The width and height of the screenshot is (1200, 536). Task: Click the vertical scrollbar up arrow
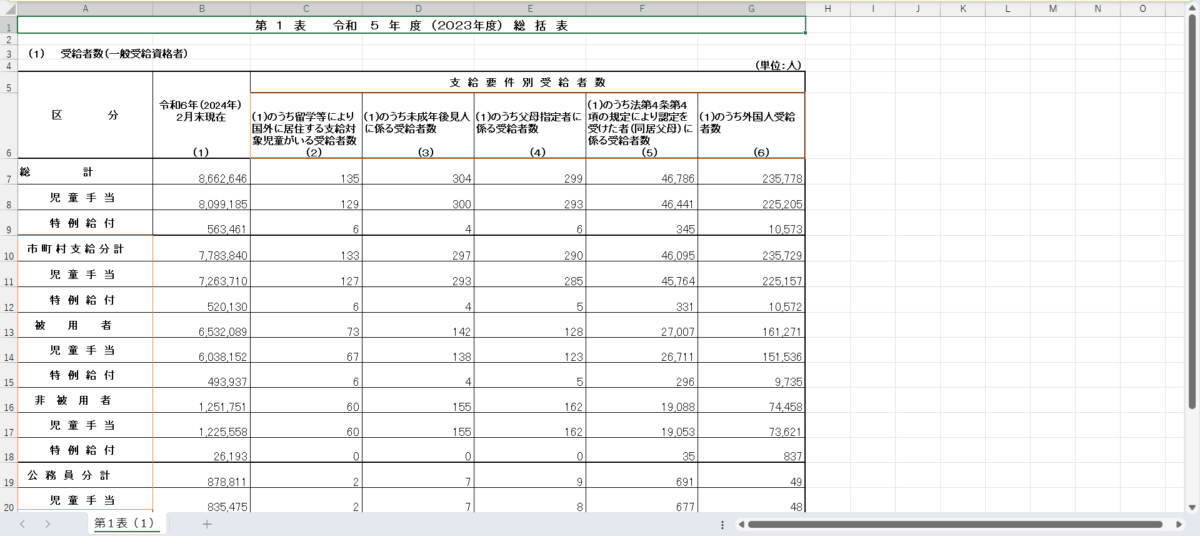tap(1192, 8)
